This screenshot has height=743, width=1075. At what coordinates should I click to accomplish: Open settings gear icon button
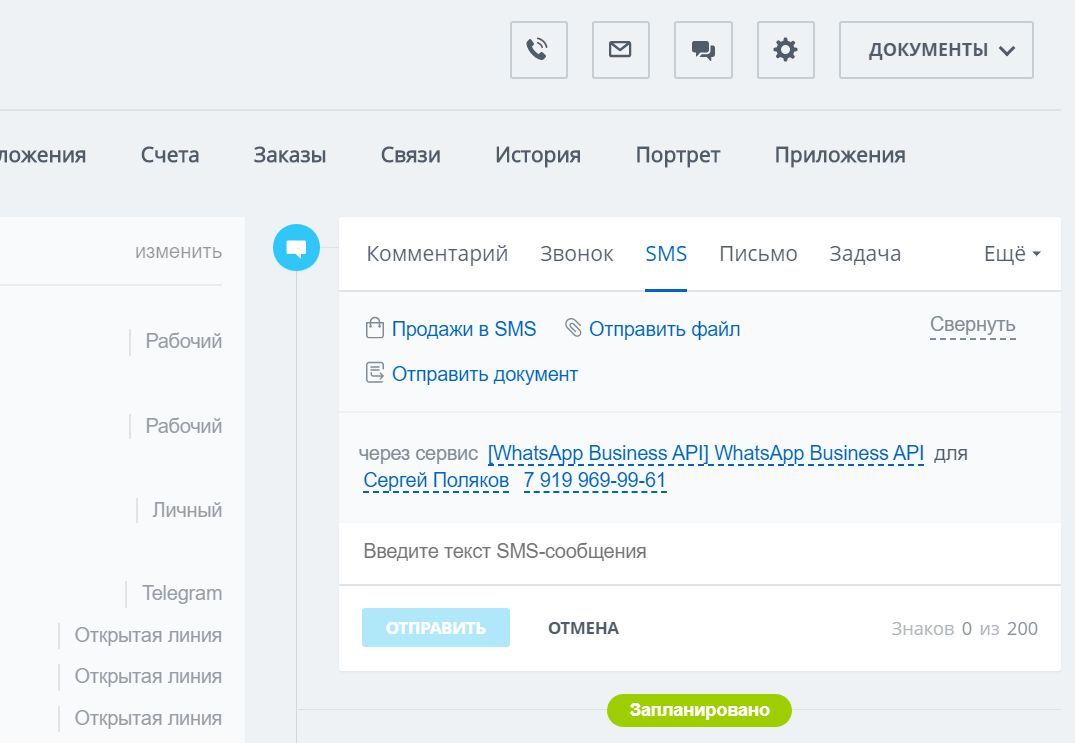coord(785,50)
